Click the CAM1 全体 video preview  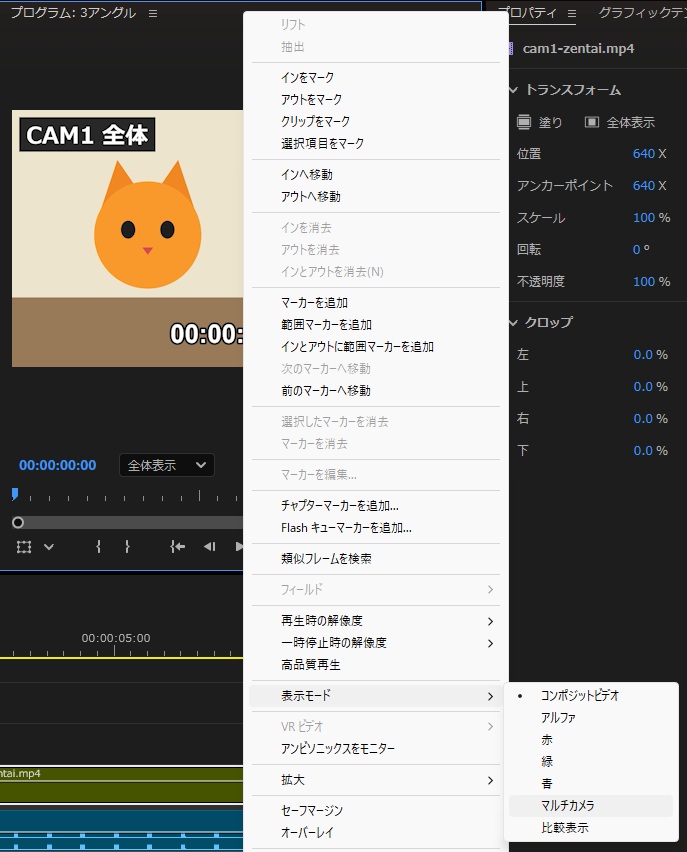[127, 239]
